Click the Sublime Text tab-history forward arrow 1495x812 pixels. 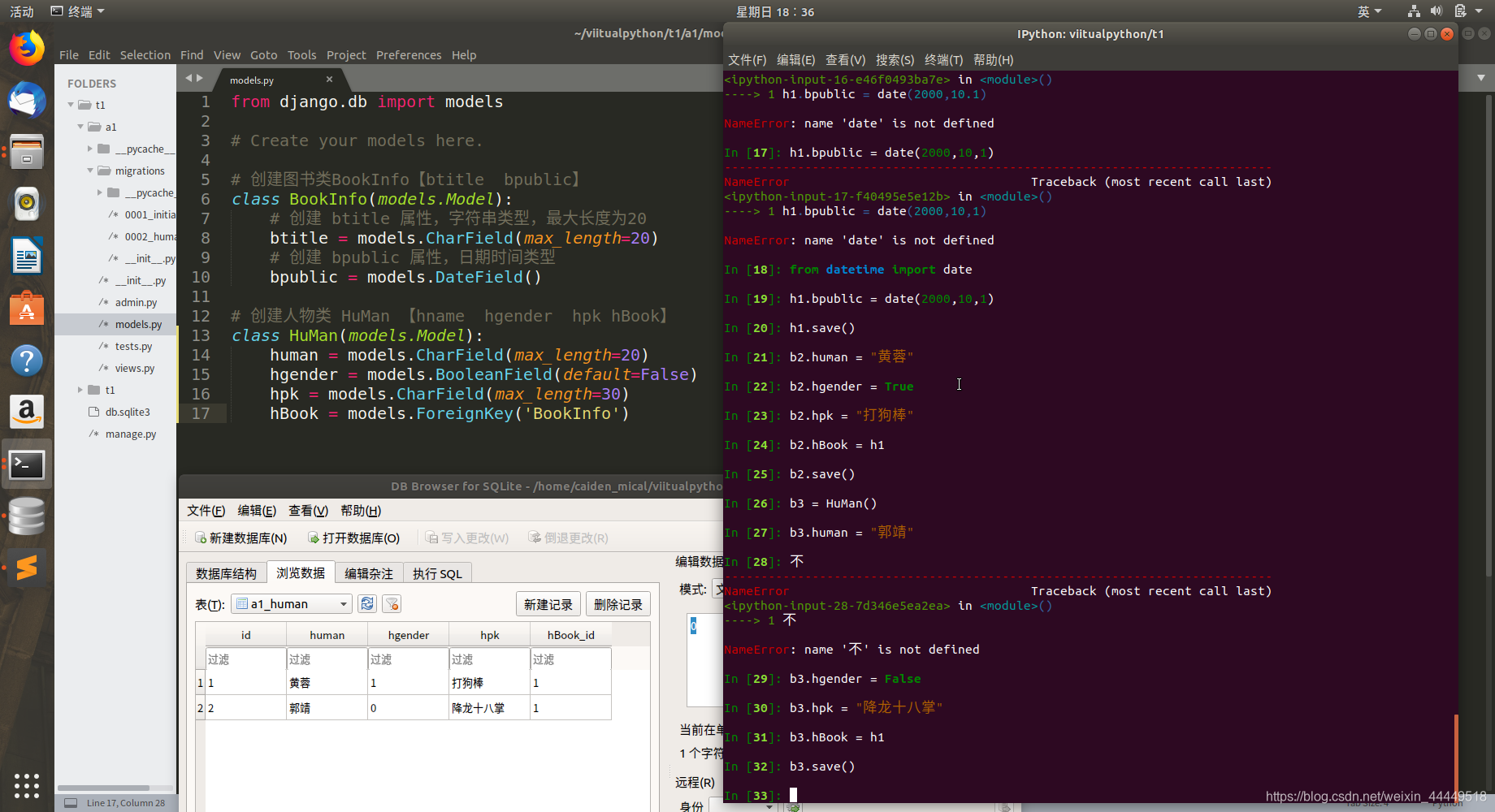pos(200,78)
